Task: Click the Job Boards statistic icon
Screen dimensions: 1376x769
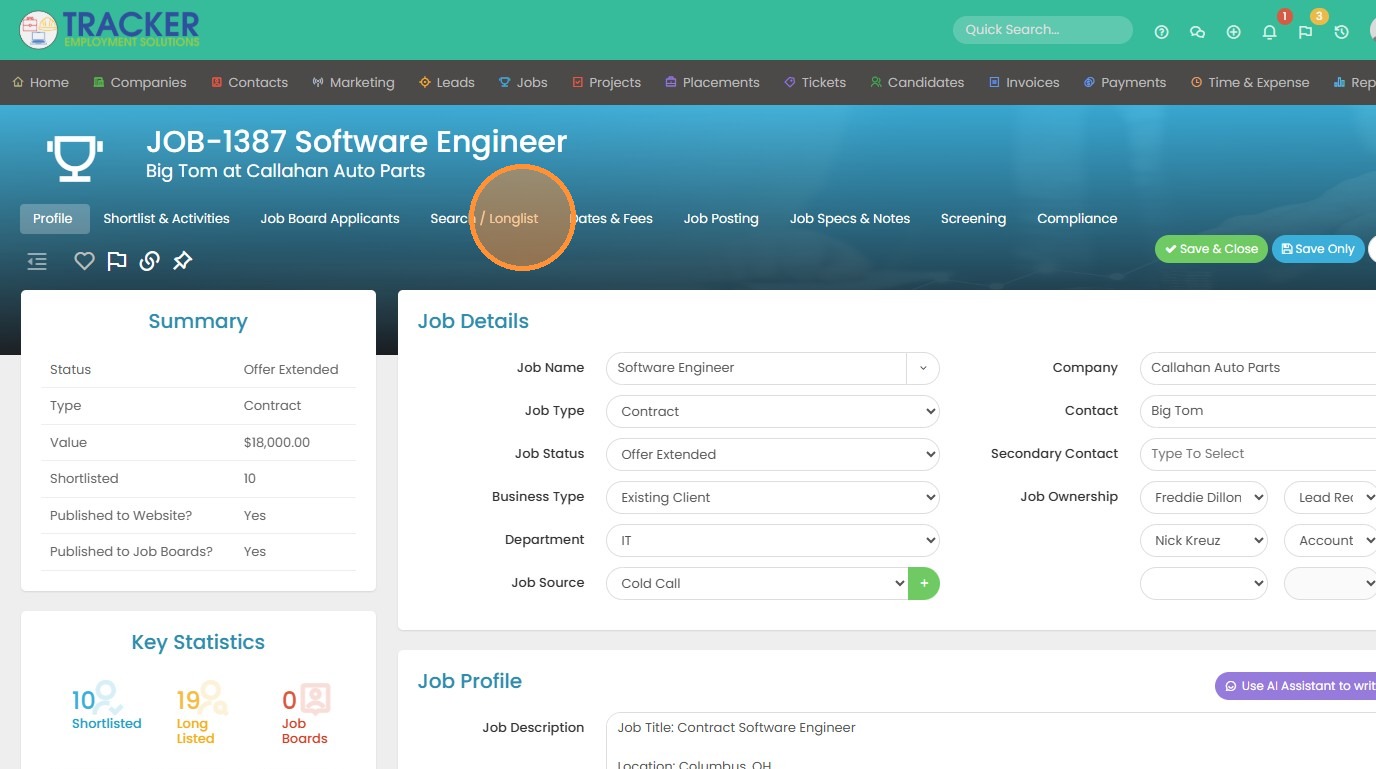Action: [x=316, y=698]
